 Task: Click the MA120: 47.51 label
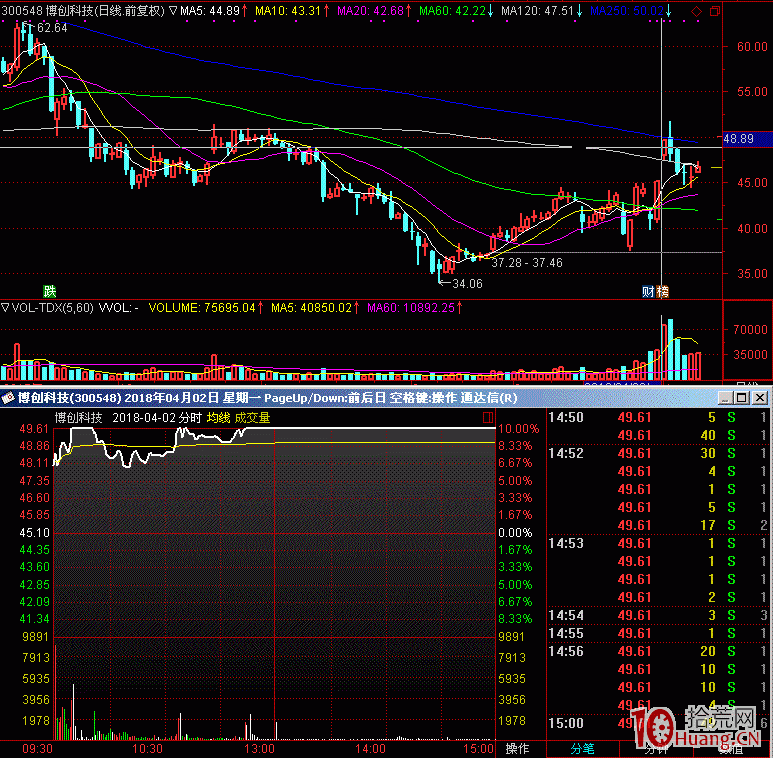tap(537, 10)
